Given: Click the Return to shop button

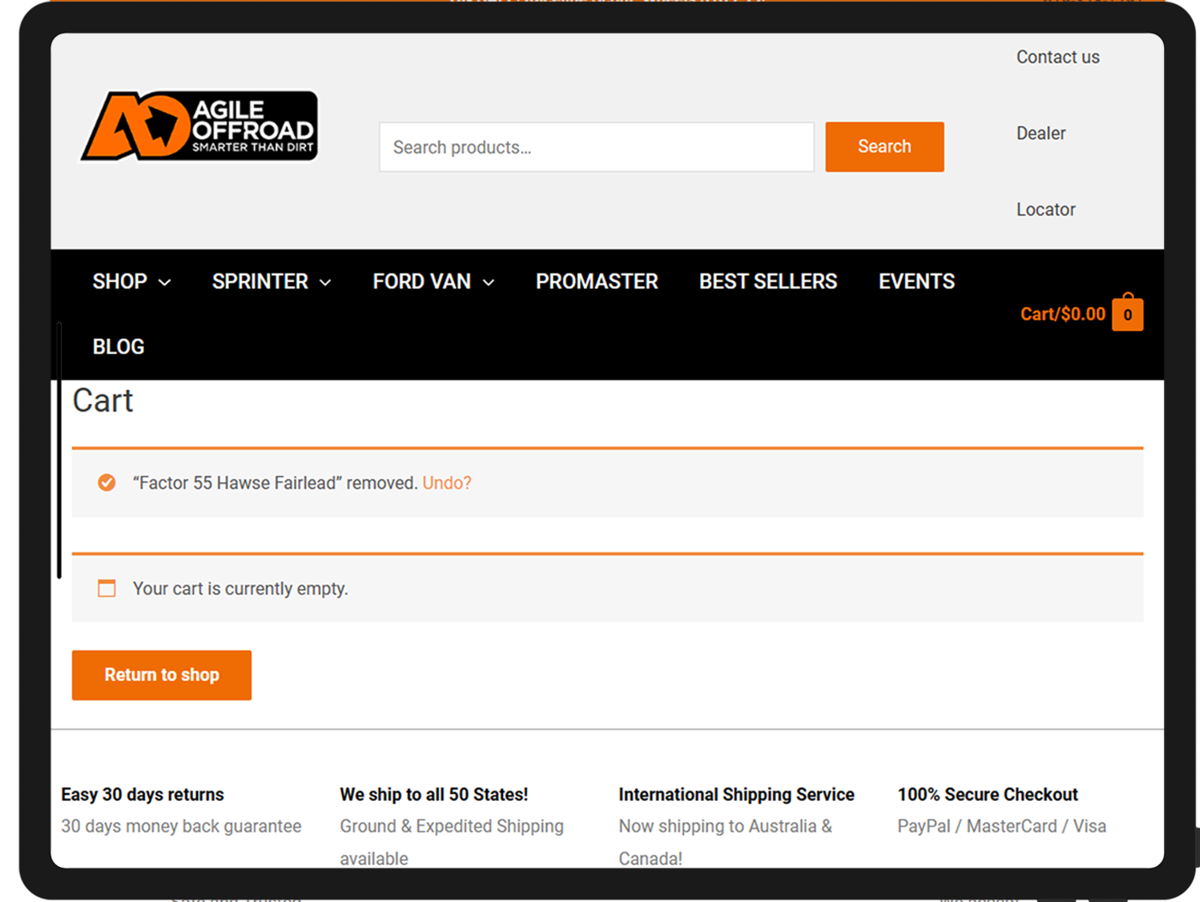Looking at the screenshot, I should (161, 675).
